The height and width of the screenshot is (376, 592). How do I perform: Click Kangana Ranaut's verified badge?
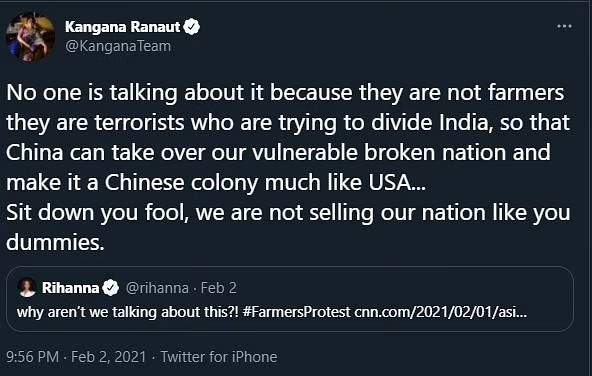(x=192, y=27)
